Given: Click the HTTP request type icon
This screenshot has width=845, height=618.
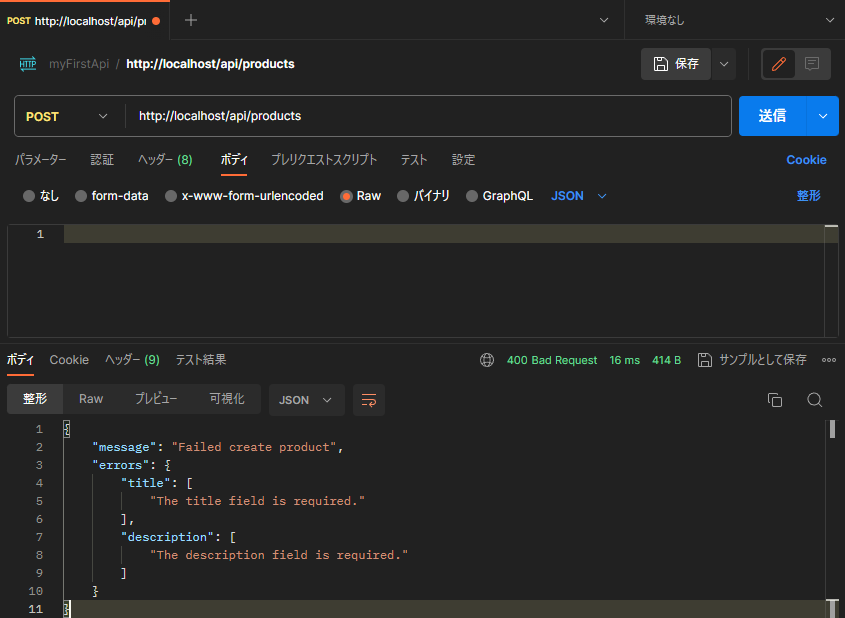Looking at the screenshot, I should pyautogui.click(x=27, y=64).
